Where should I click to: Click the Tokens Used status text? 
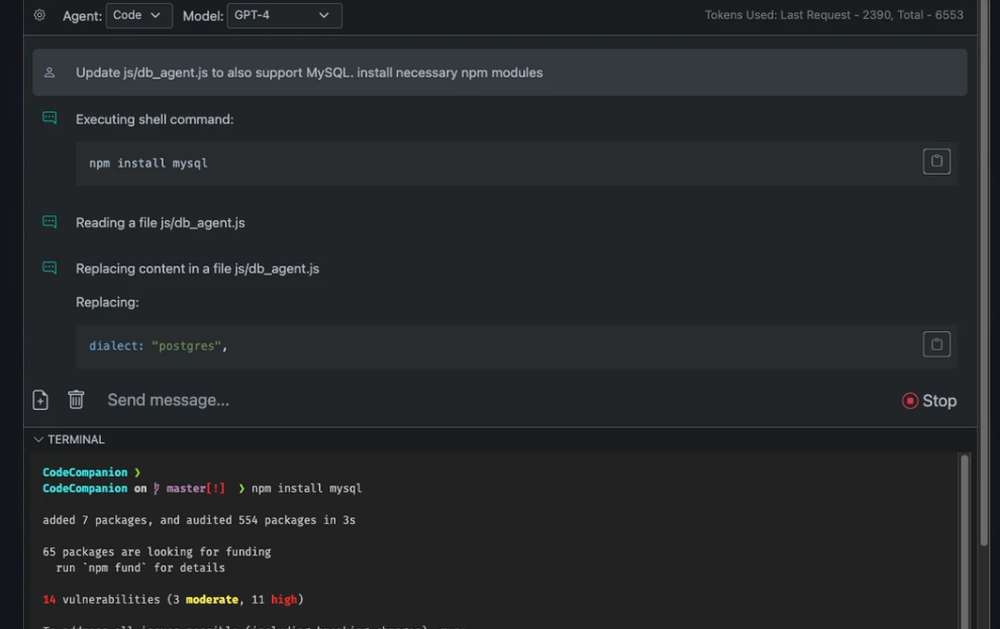834,15
